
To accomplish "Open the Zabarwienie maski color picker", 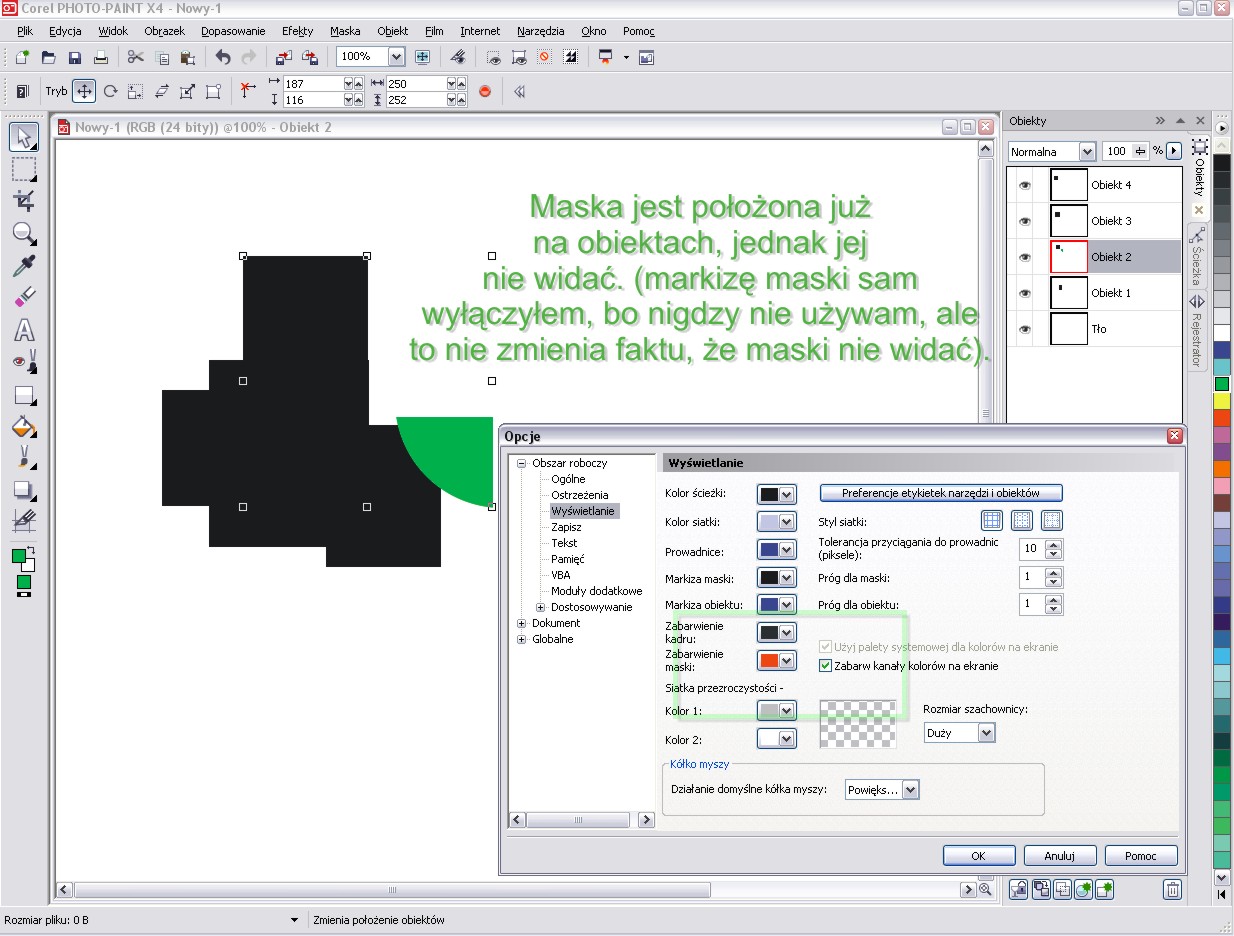I will 777,661.
